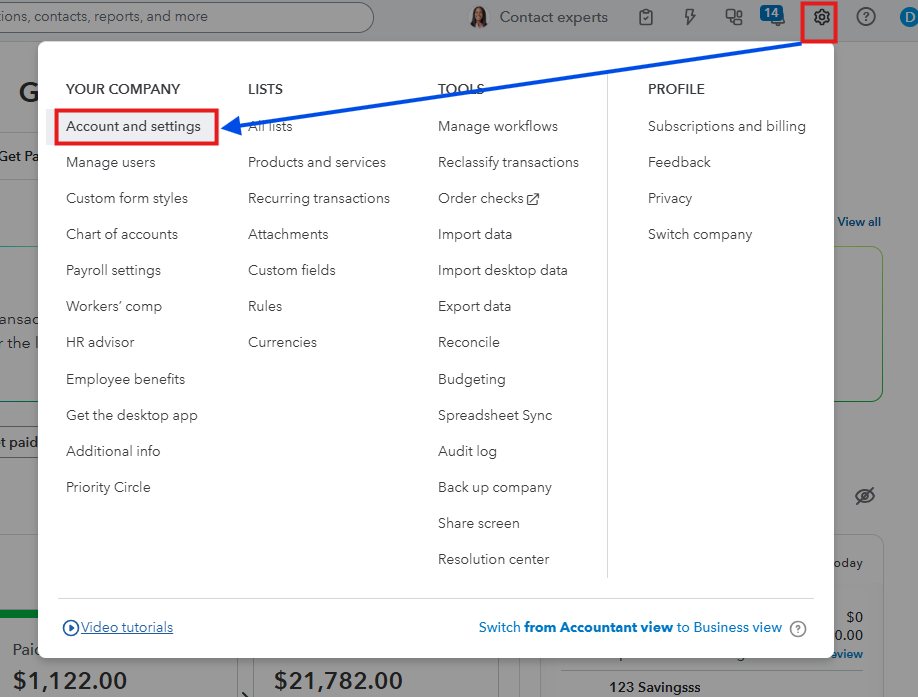Open Recurring transactions
Screen dimensions: 918x697
[319, 198]
